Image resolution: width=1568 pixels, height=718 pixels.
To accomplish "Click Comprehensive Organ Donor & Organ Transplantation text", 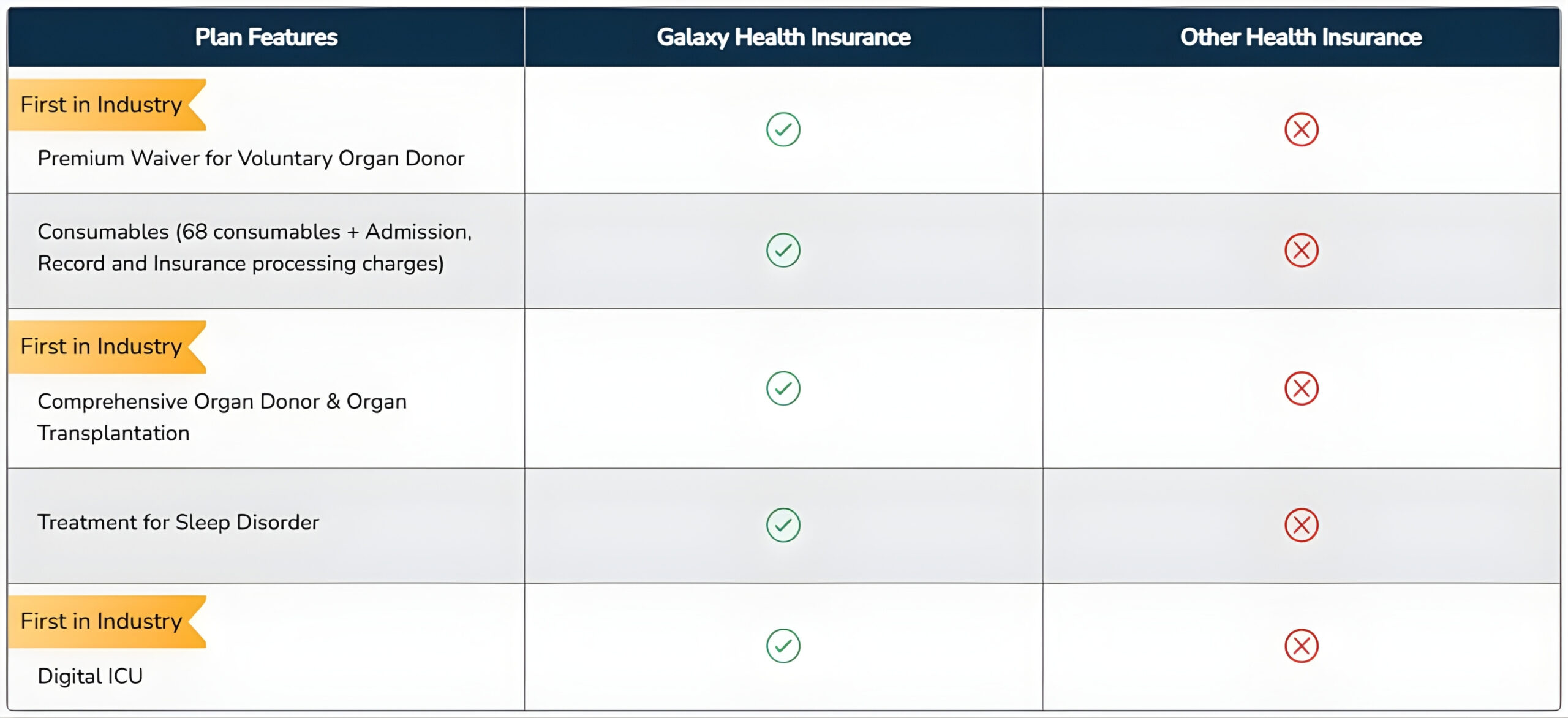I will coord(222,417).
